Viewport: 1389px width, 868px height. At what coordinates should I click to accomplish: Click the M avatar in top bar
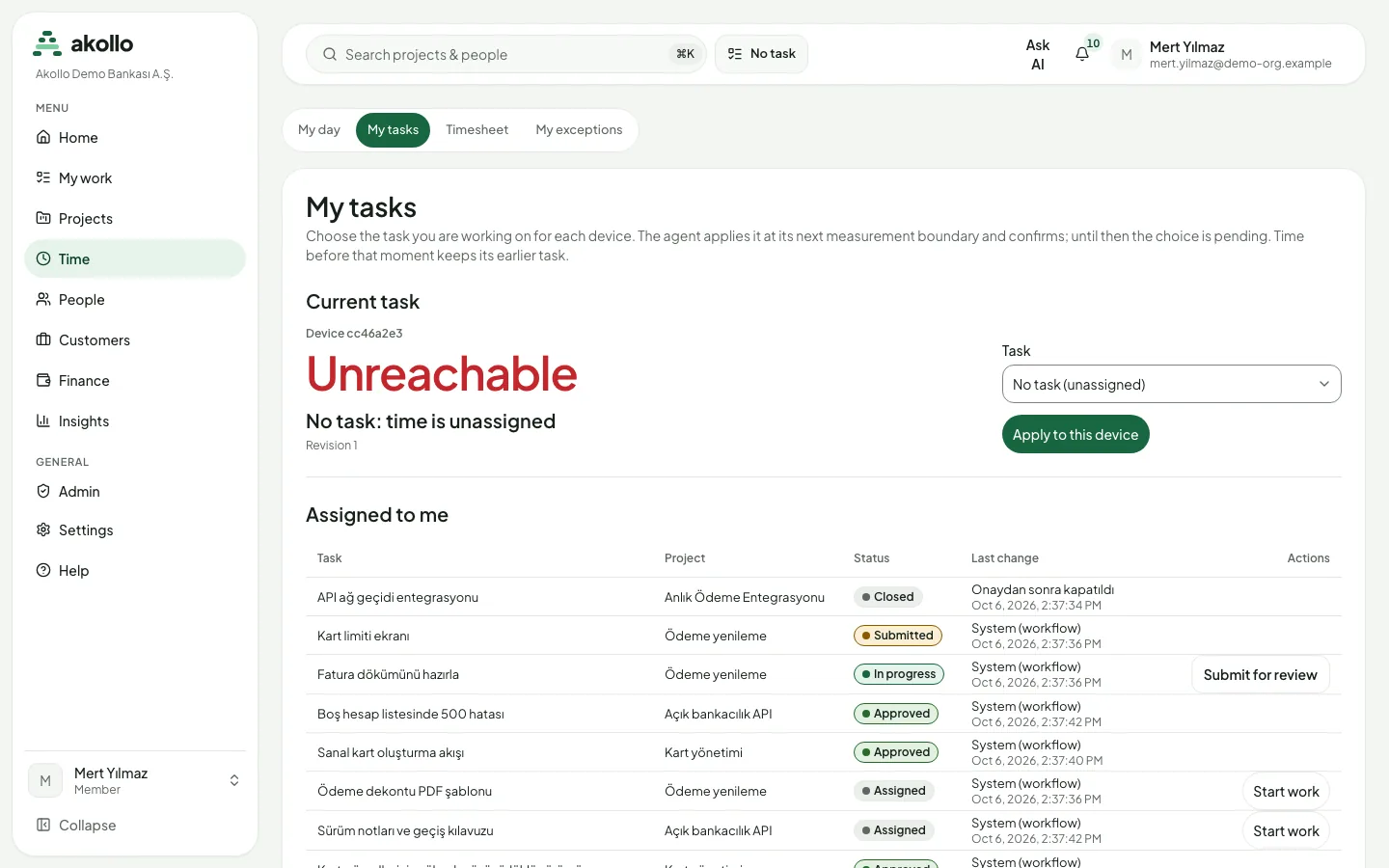(1127, 55)
